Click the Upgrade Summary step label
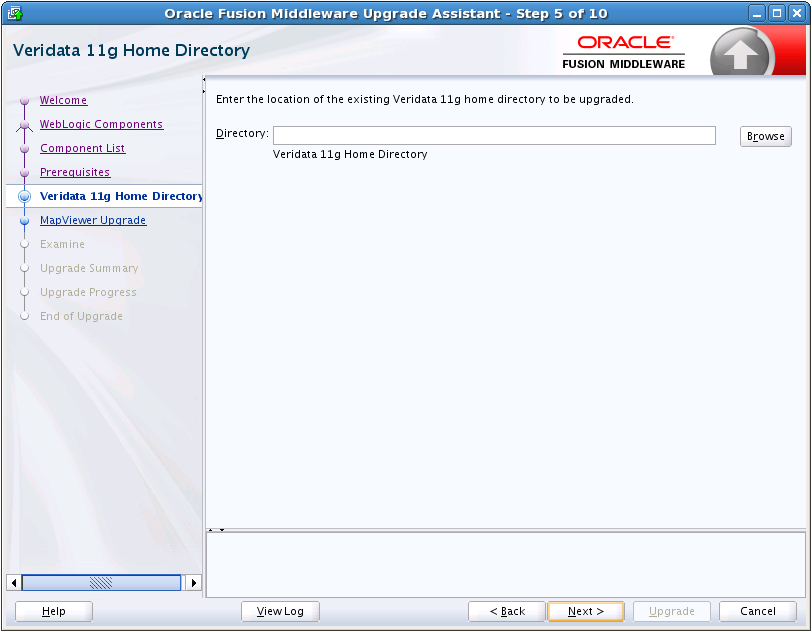The width and height of the screenshot is (812, 632). [89, 268]
